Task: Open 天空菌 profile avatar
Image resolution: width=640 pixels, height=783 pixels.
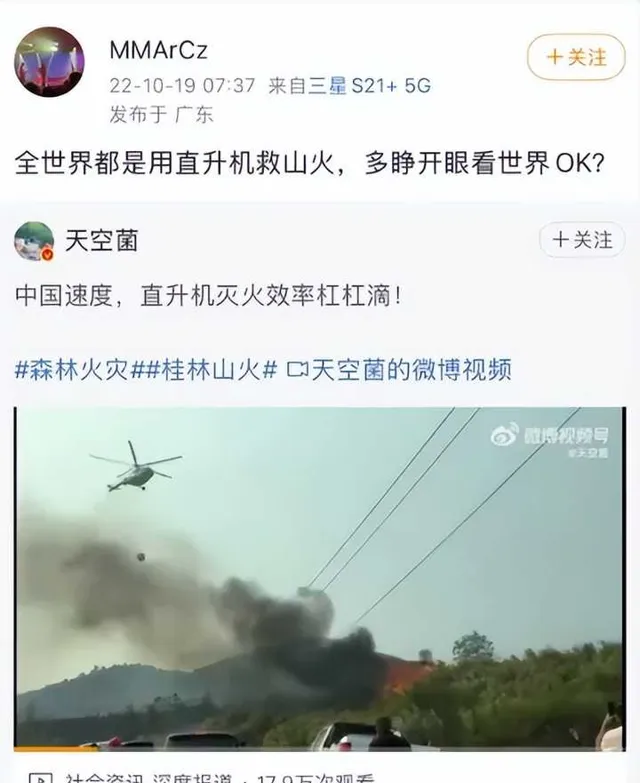Action: 34,242
